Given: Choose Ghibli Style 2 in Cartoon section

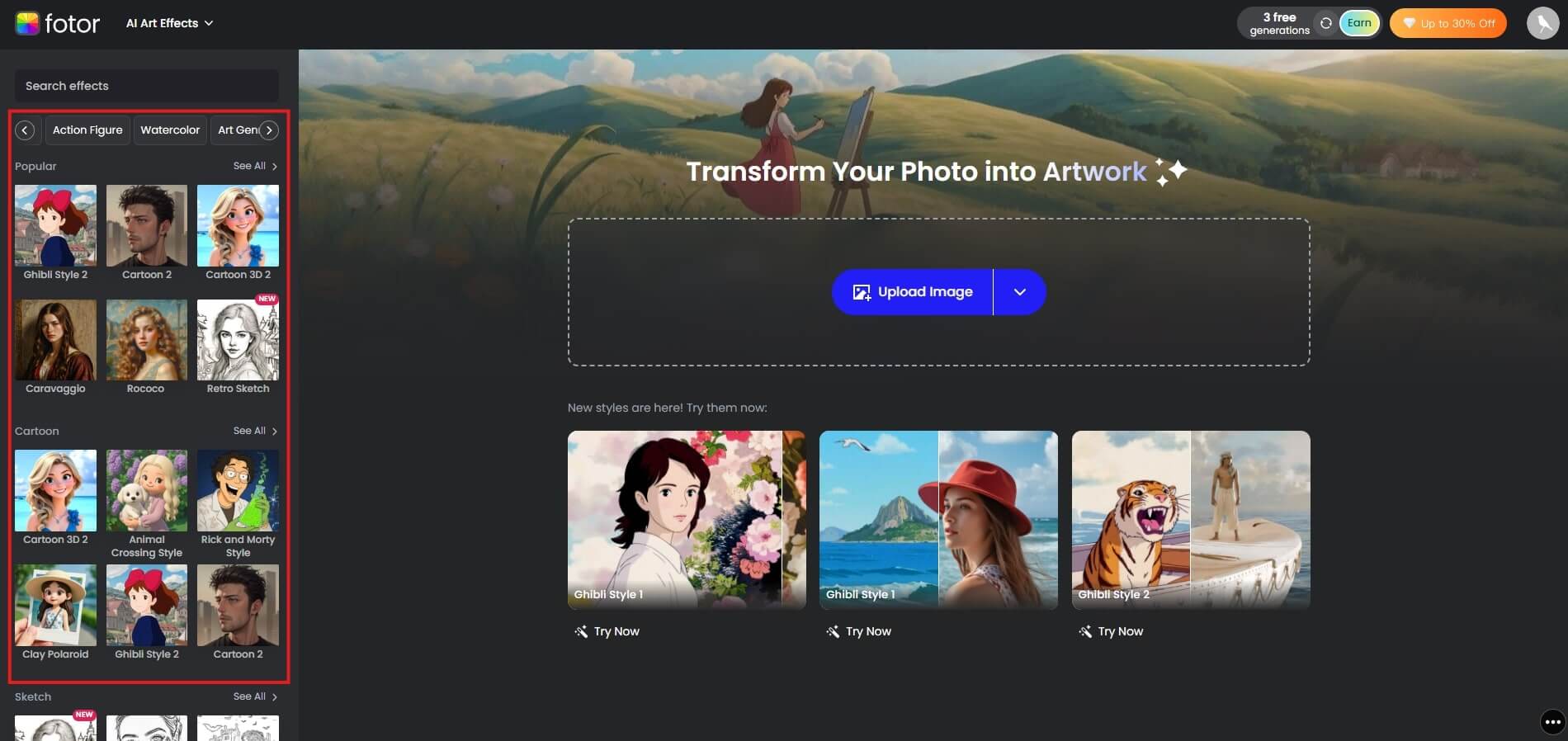Looking at the screenshot, I should [147, 612].
